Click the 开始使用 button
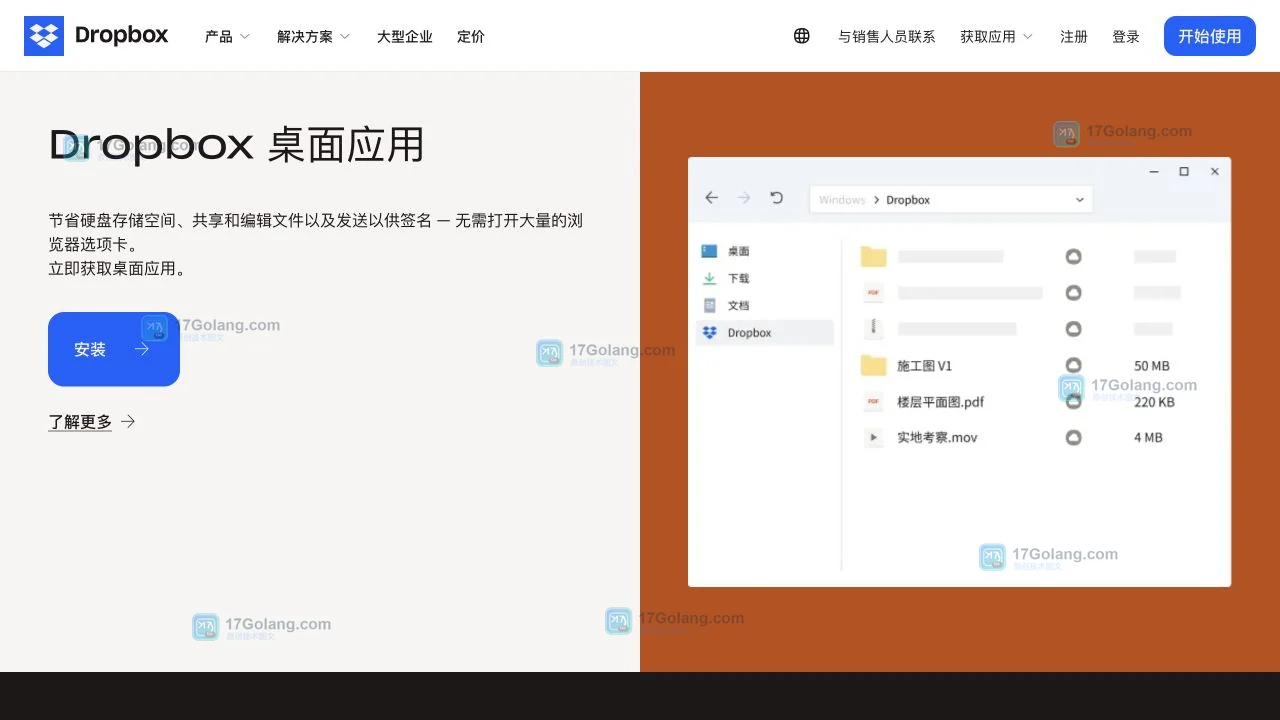 pyautogui.click(x=1210, y=36)
